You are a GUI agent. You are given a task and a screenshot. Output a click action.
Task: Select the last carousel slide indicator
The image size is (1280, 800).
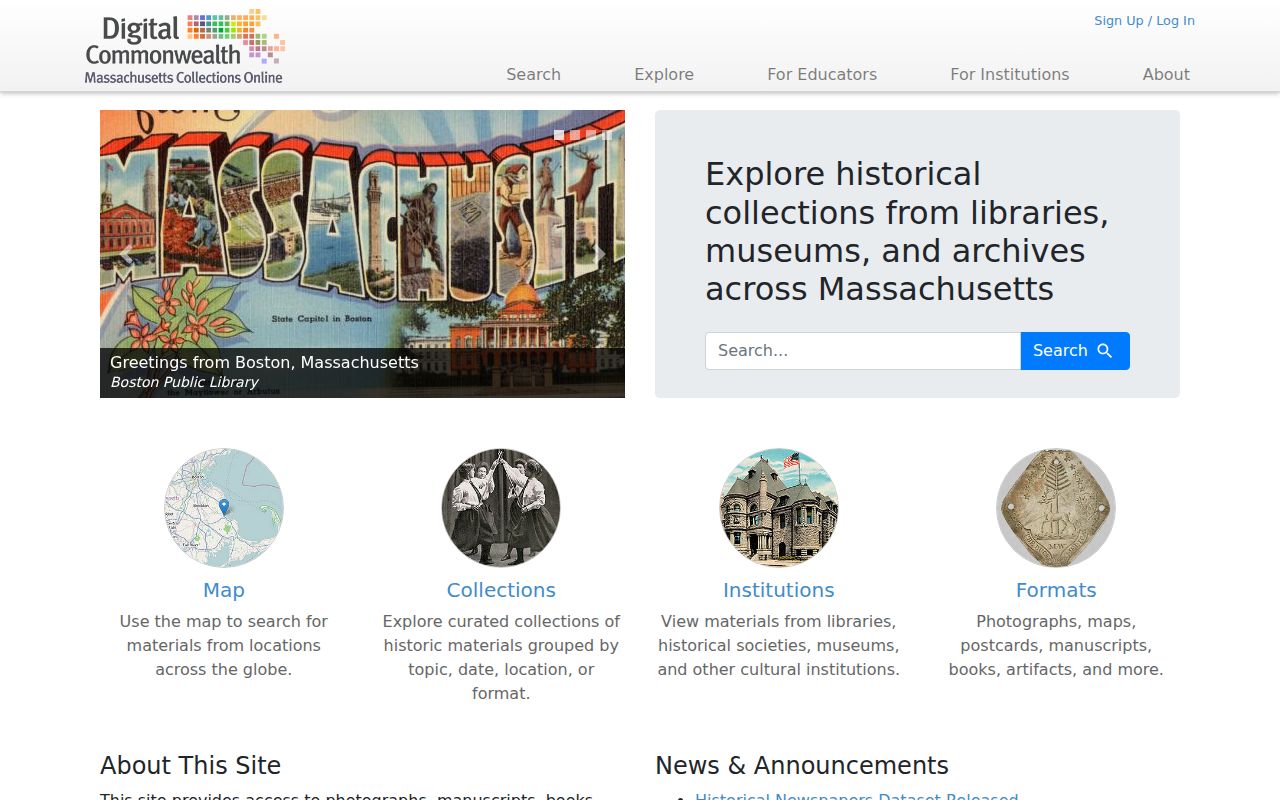(x=607, y=135)
